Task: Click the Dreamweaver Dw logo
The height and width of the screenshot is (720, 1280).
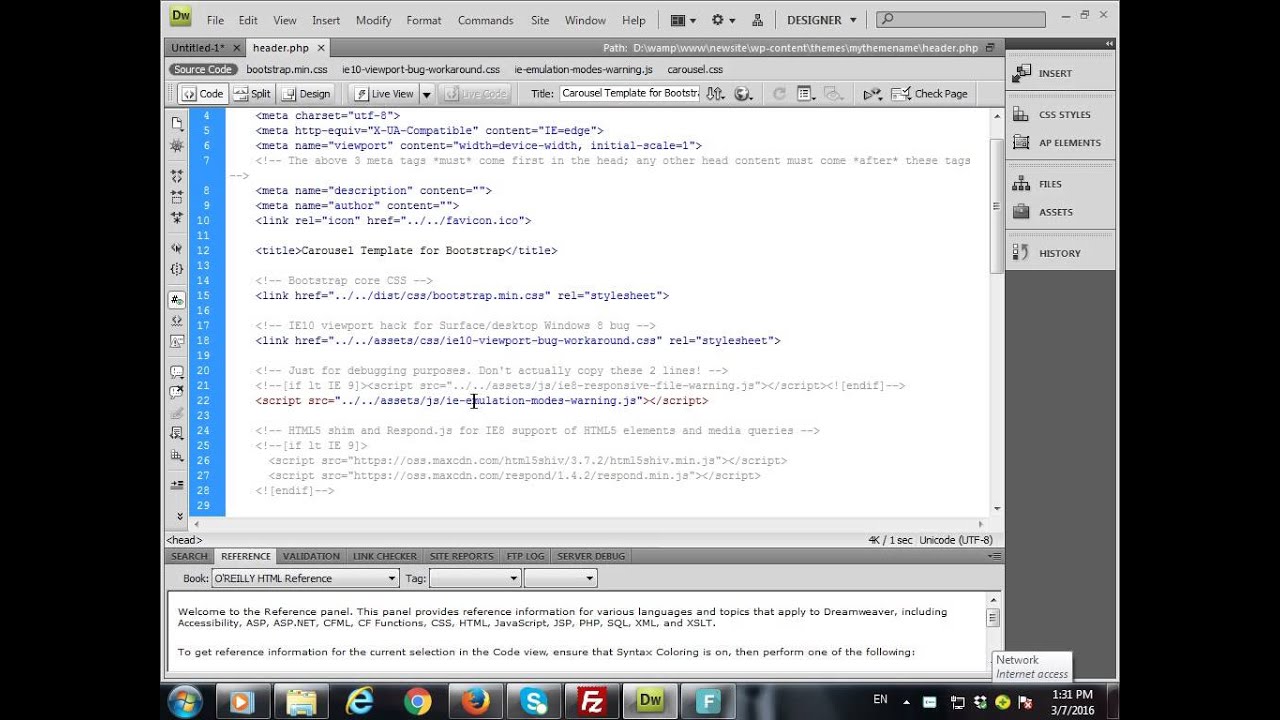Action: (180, 16)
